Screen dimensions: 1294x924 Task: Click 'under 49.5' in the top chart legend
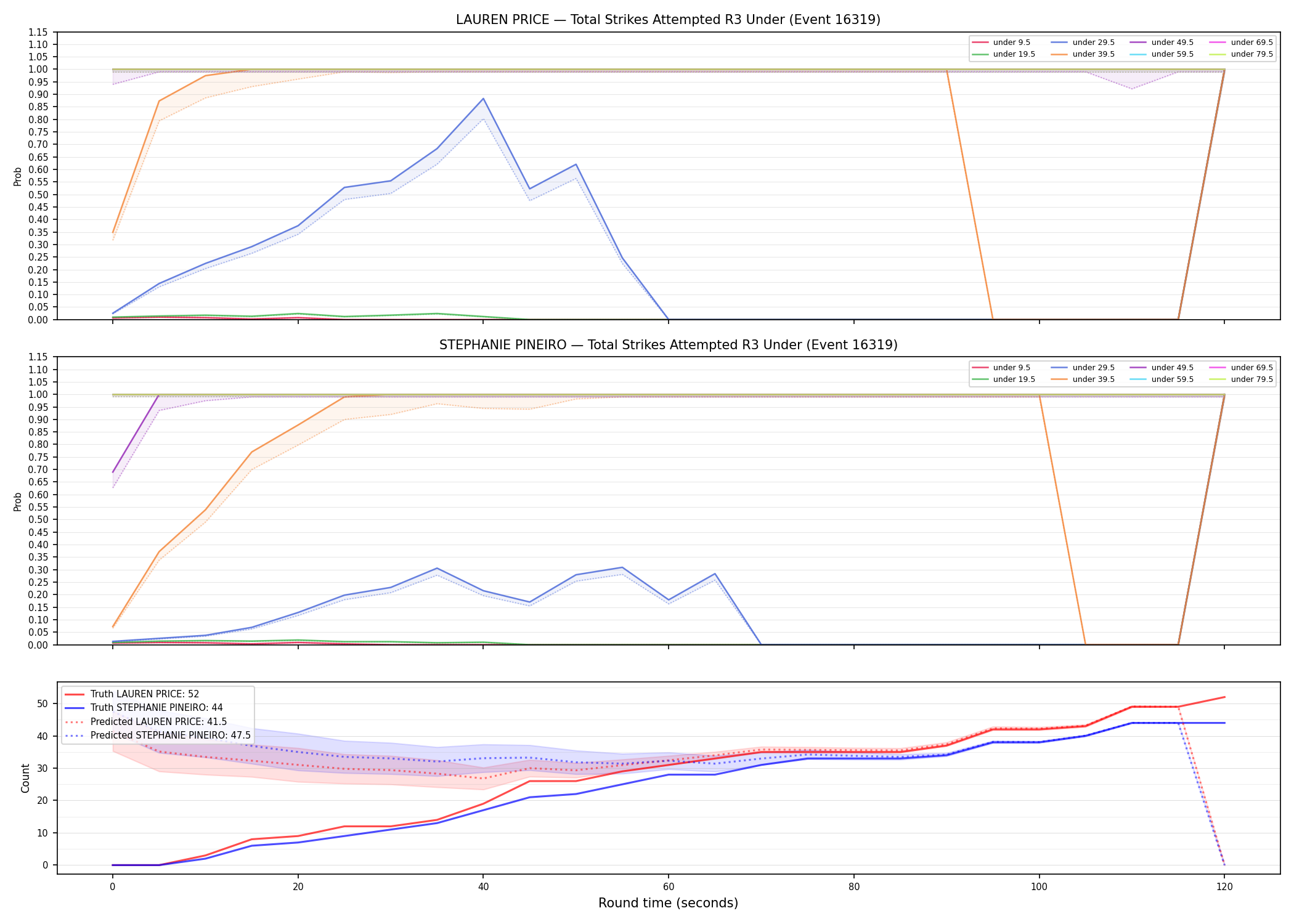[x=1172, y=43]
